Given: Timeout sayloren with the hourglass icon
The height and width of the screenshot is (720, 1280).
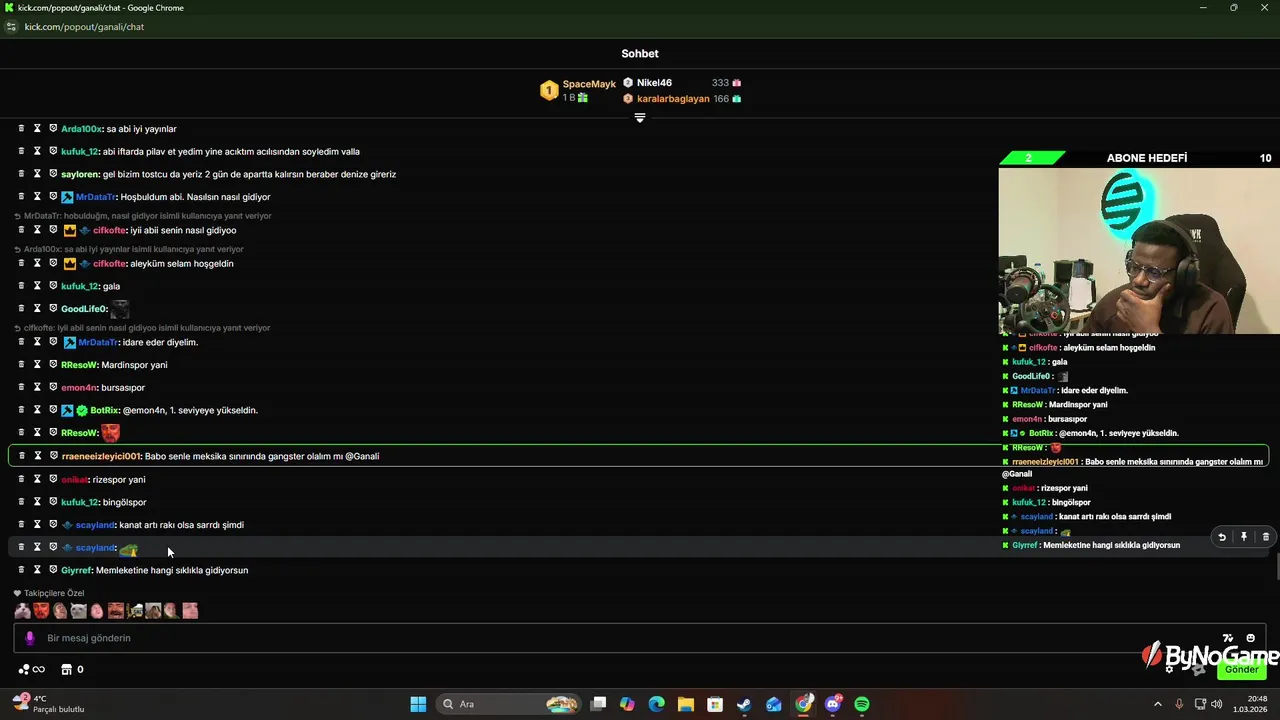Looking at the screenshot, I should [37, 173].
